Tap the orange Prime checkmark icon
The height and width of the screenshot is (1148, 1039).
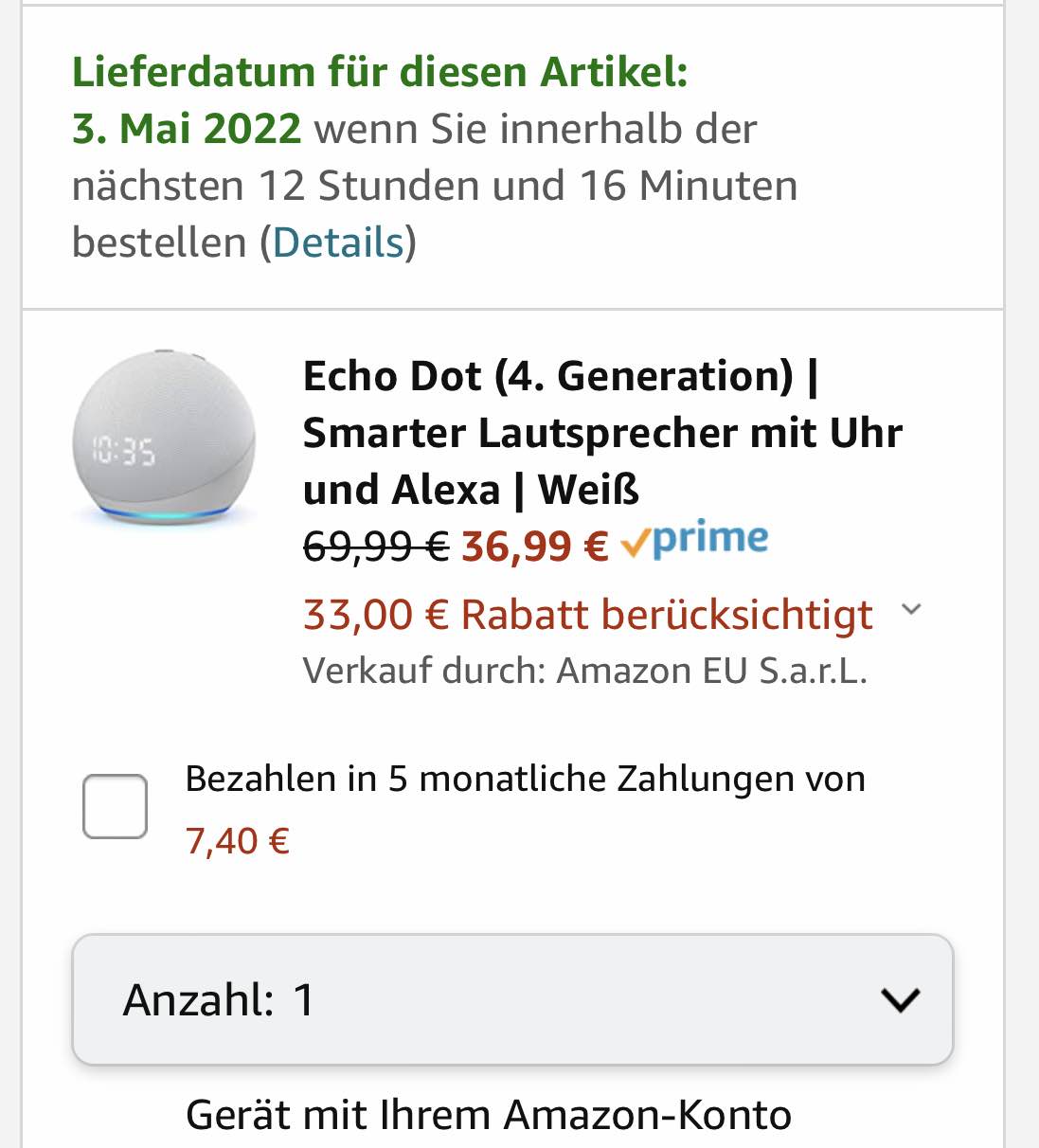pyautogui.click(x=635, y=543)
